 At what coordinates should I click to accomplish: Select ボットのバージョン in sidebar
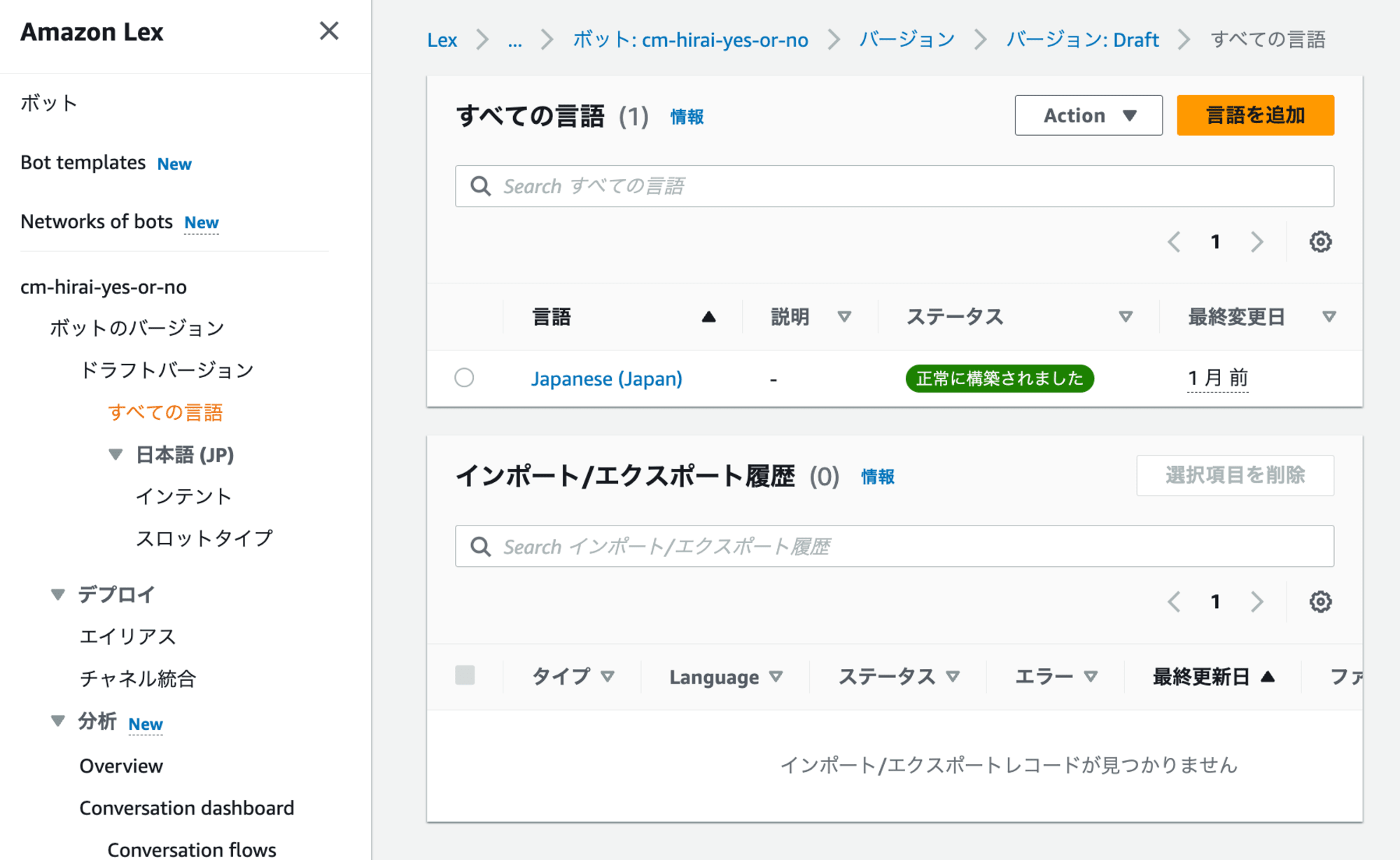pos(137,328)
